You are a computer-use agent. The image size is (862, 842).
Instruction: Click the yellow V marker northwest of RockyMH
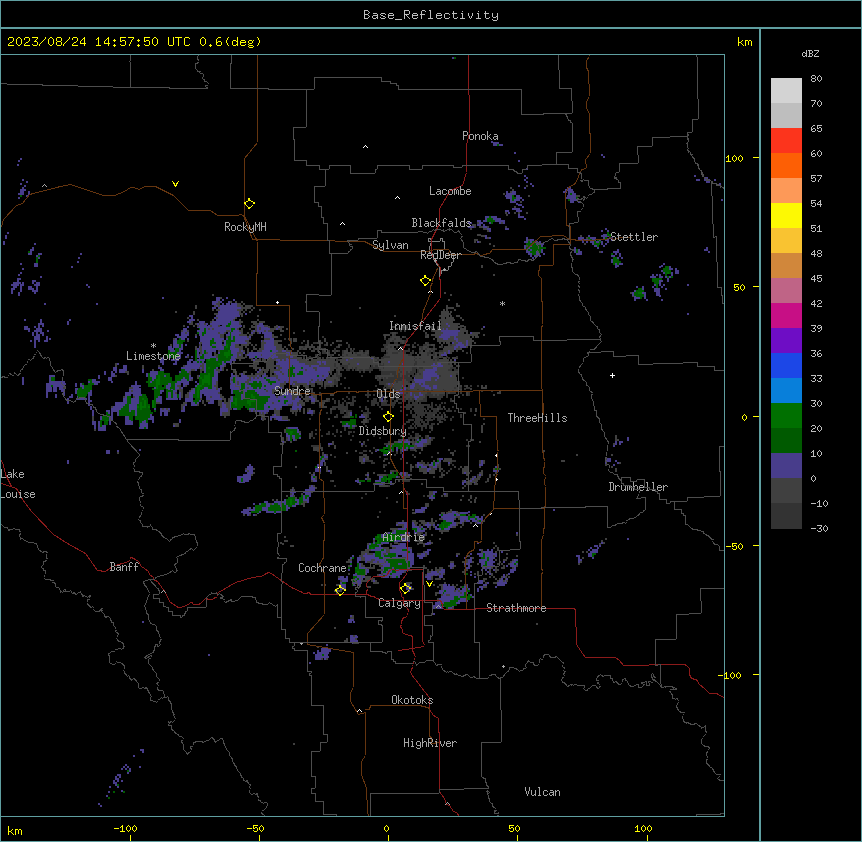coord(175,184)
